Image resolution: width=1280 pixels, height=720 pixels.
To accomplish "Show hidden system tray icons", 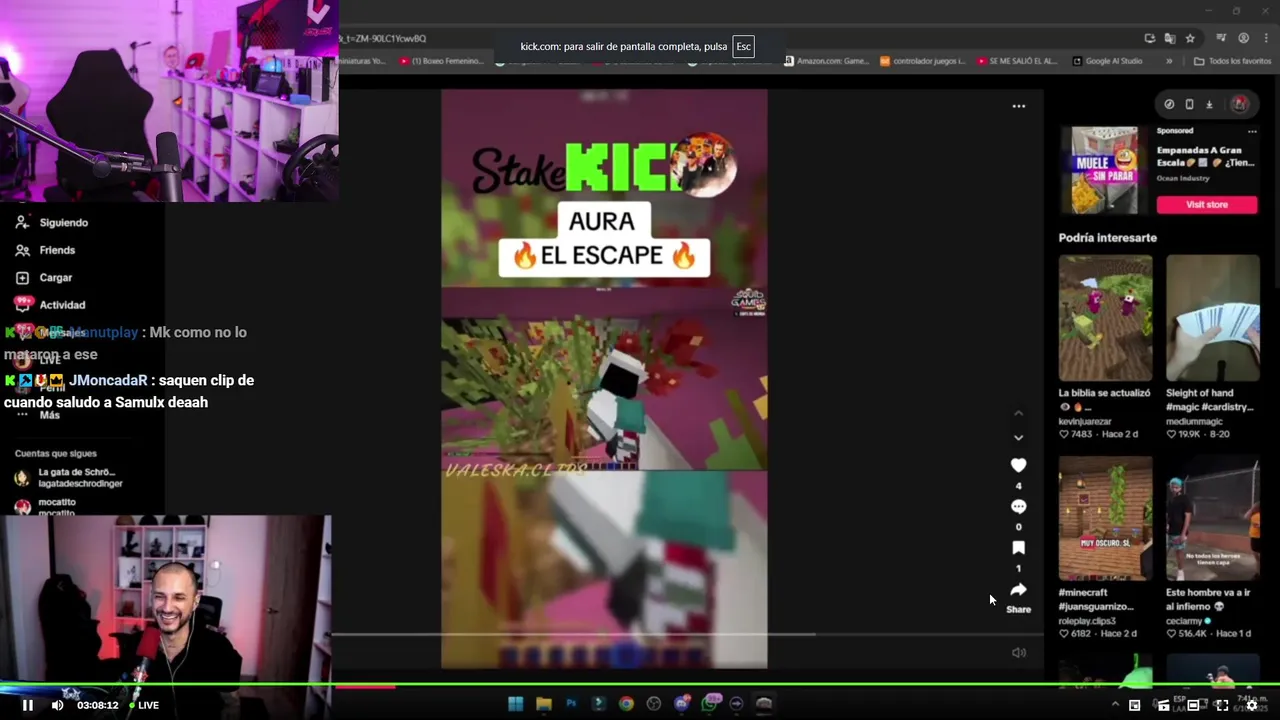I will [x=1116, y=705].
